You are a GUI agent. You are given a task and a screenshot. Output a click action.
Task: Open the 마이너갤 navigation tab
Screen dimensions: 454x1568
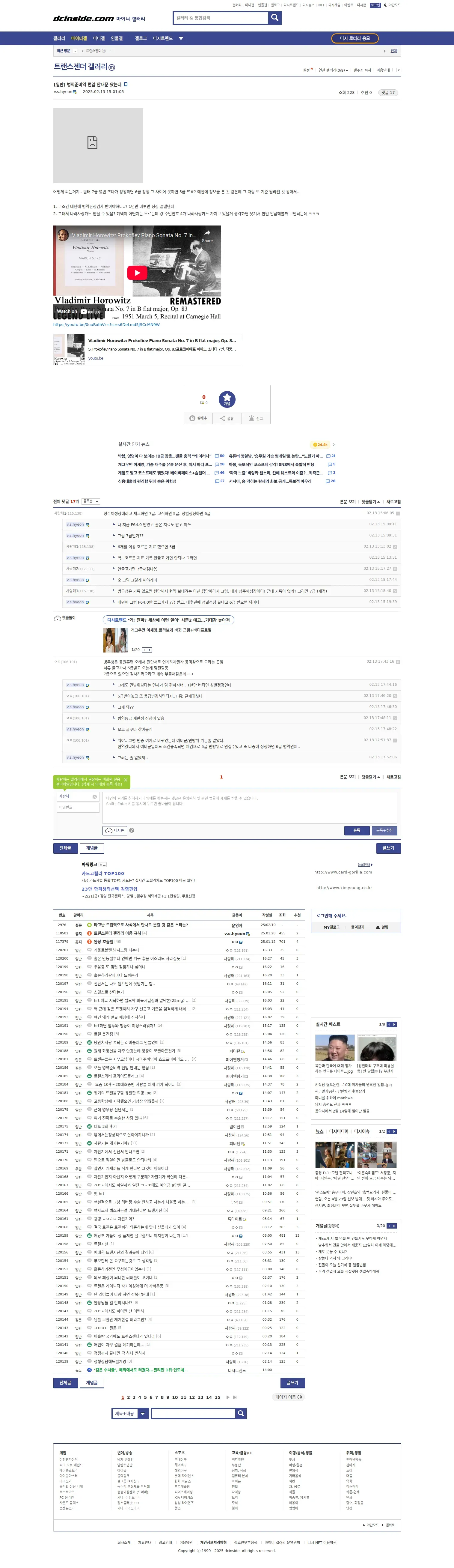[x=79, y=38]
